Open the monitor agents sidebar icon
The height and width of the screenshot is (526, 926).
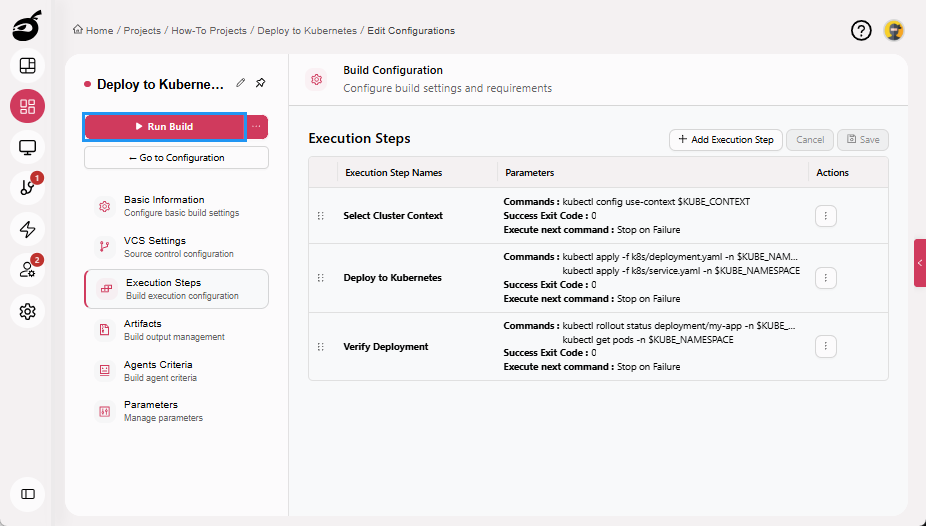click(x=27, y=147)
